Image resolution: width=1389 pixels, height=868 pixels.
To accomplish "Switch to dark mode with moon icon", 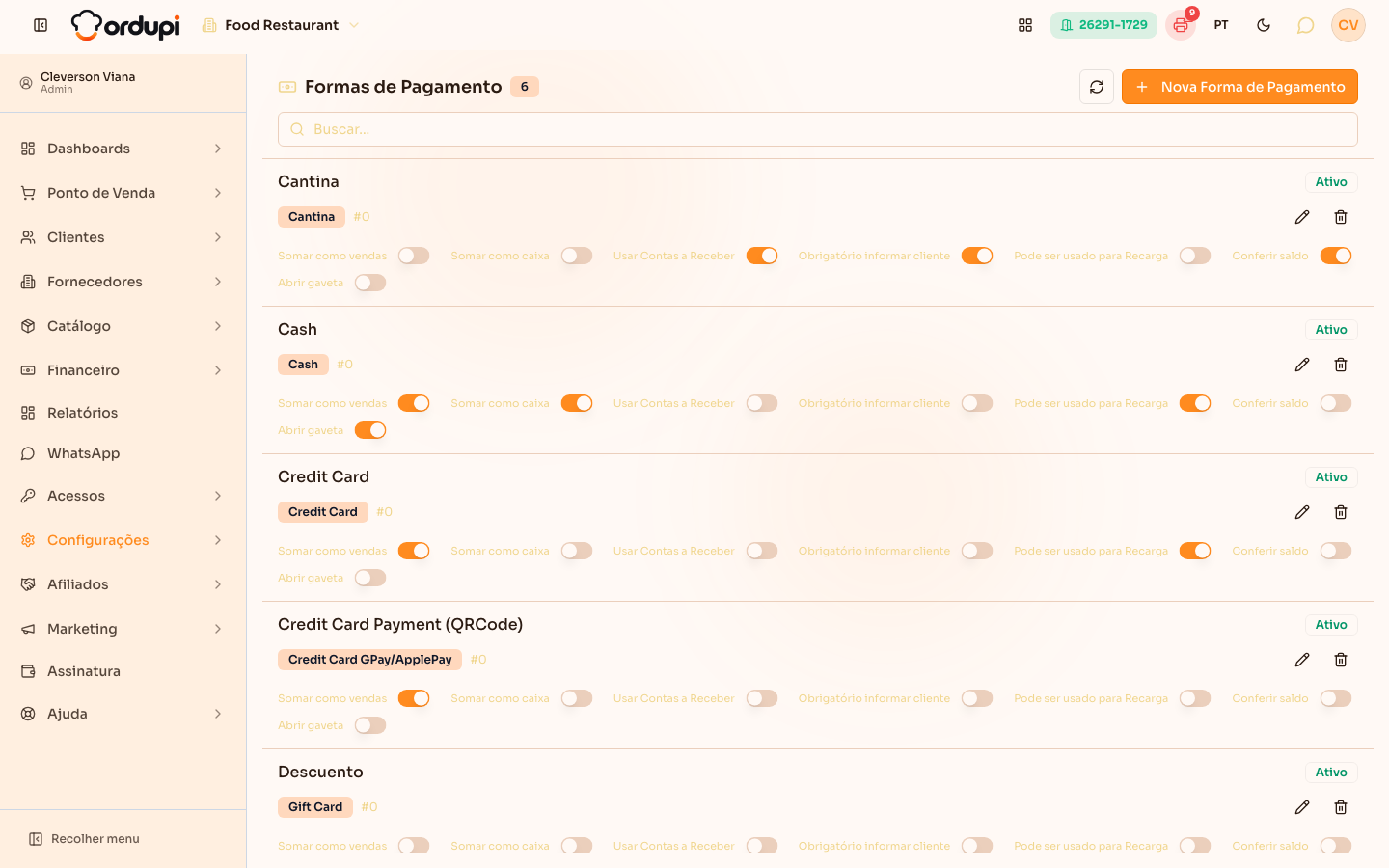I will [1264, 25].
